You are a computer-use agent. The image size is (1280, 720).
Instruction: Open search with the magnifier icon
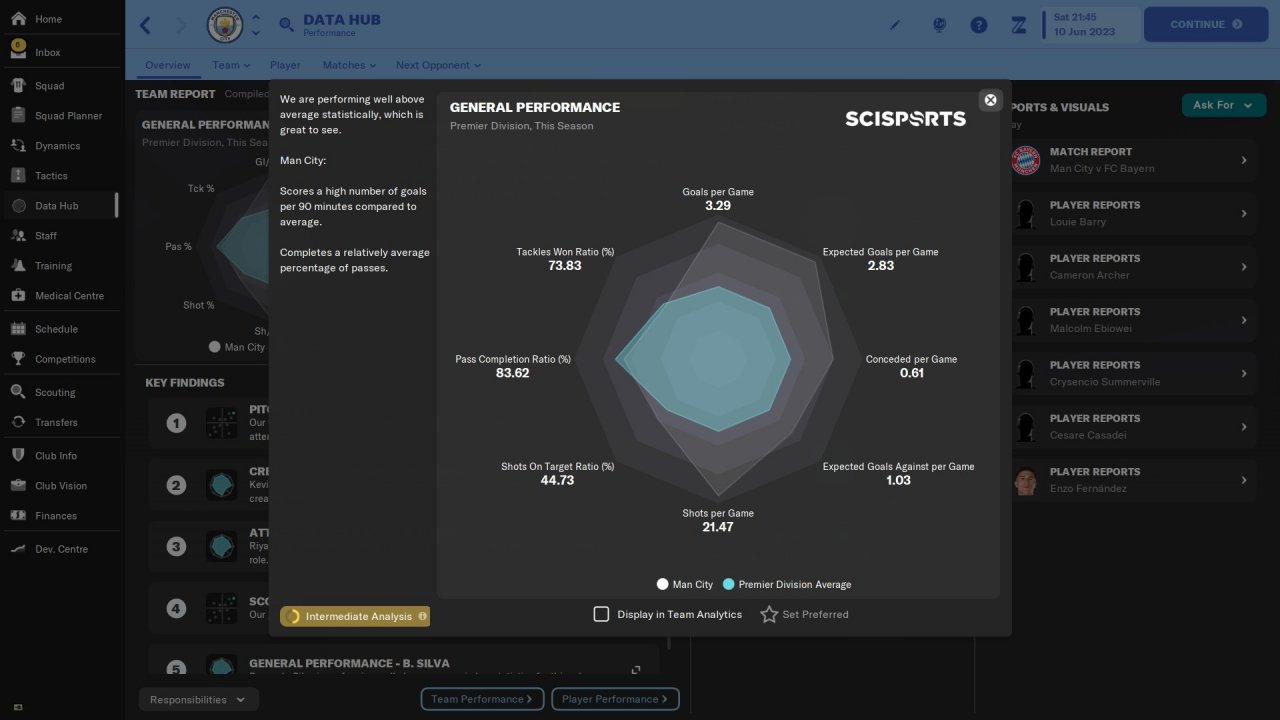pos(287,25)
